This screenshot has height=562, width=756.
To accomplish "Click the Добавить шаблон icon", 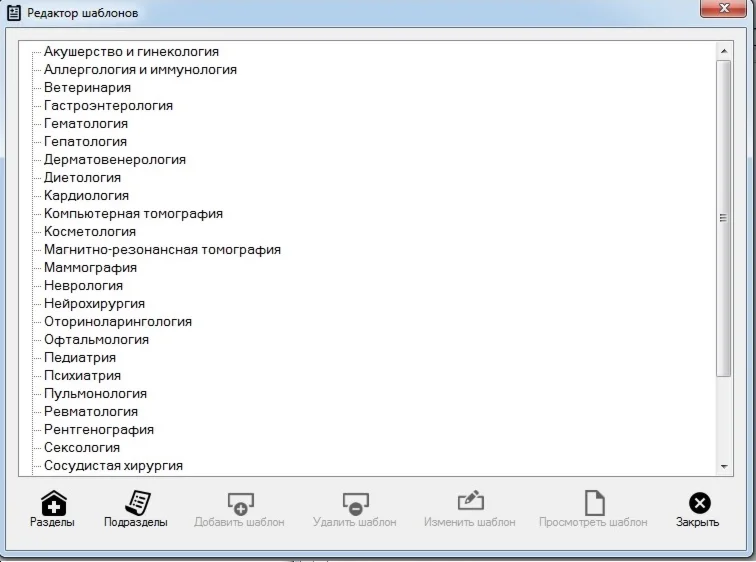I will click(240, 503).
